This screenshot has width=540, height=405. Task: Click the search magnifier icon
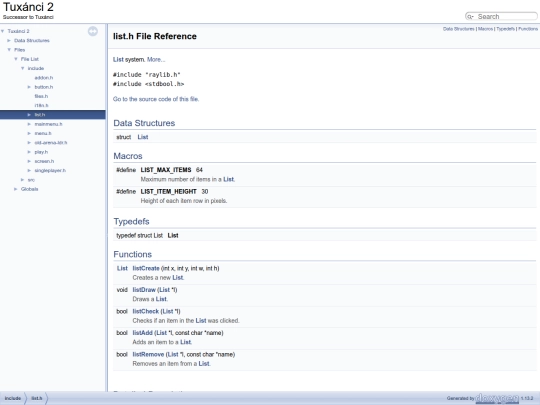click(x=470, y=17)
